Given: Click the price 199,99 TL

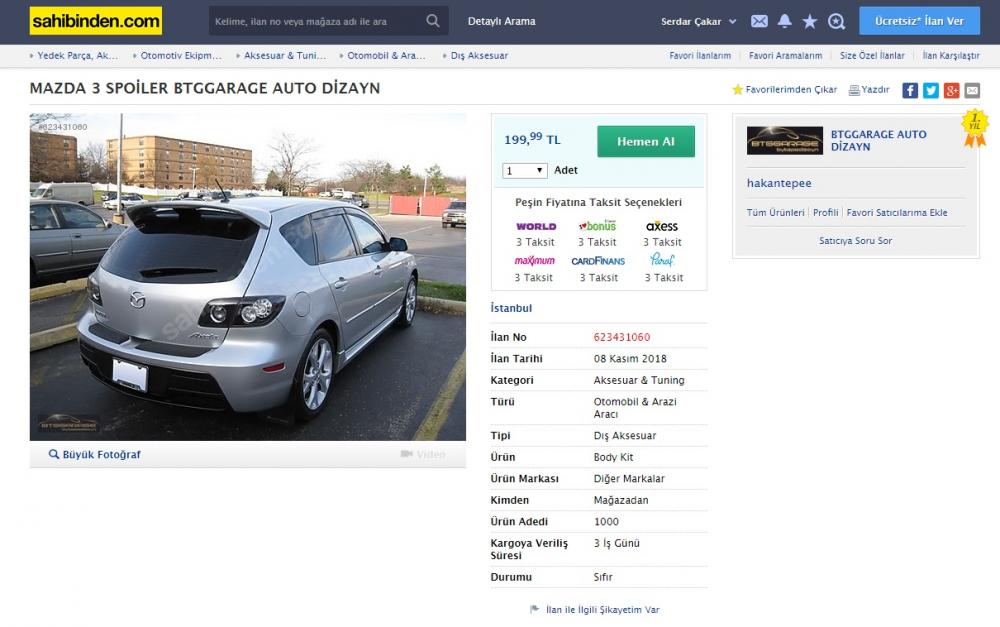Looking at the screenshot, I should (x=532, y=139).
